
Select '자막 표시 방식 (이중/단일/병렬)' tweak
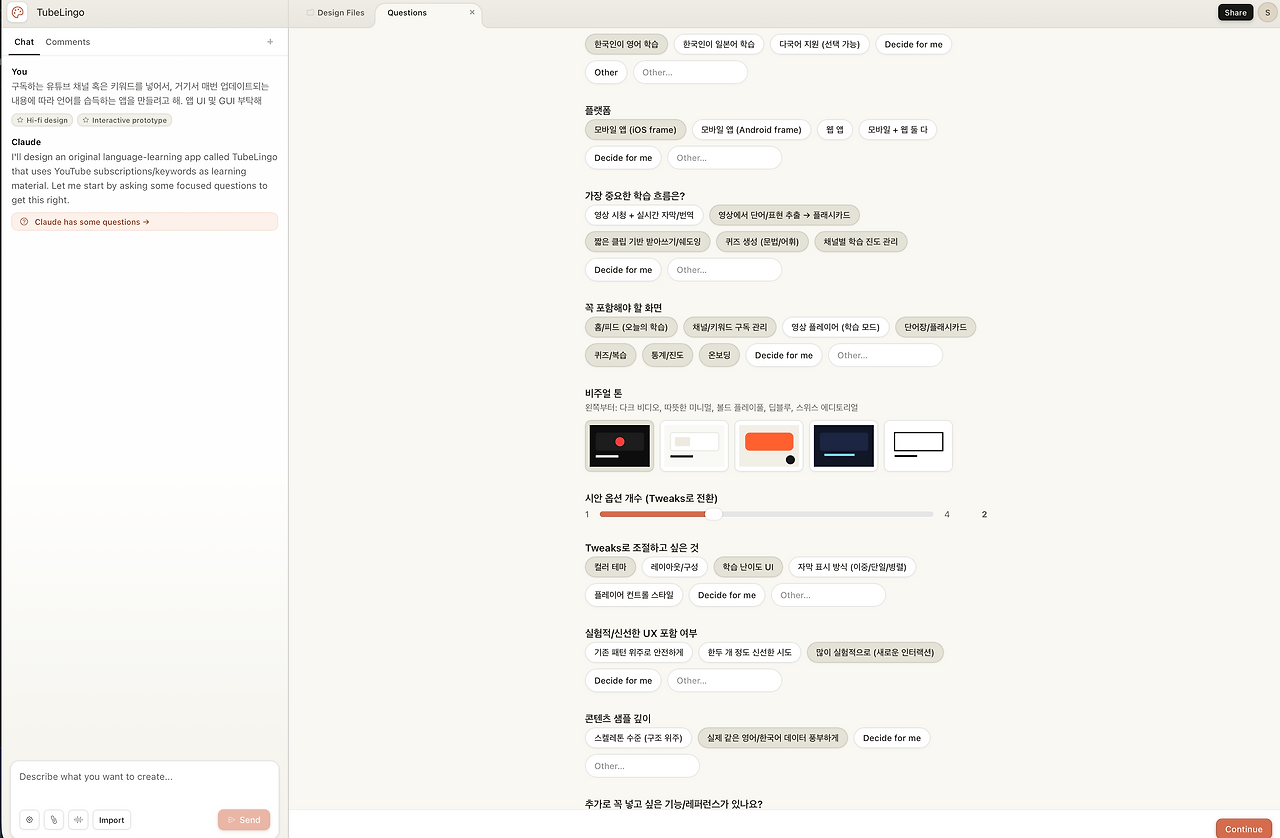tap(852, 567)
